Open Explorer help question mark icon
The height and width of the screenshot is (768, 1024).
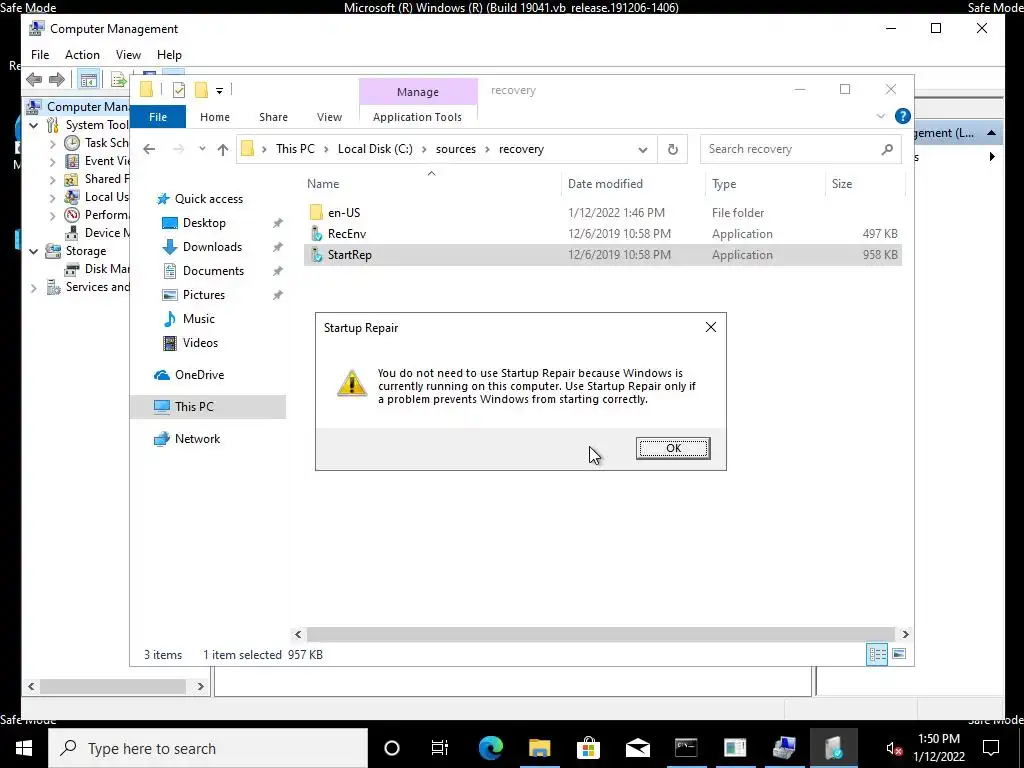(903, 116)
